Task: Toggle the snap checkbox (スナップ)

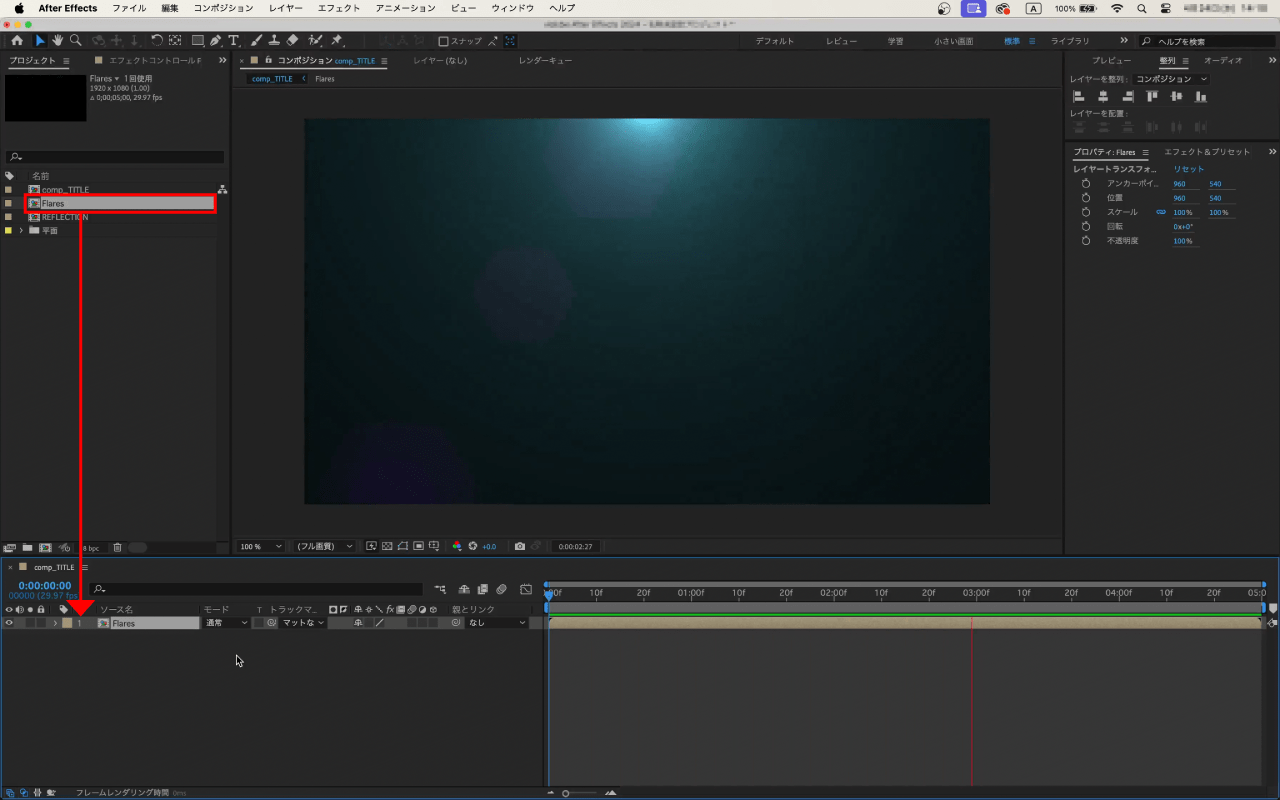Action: pyautogui.click(x=444, y=41)
